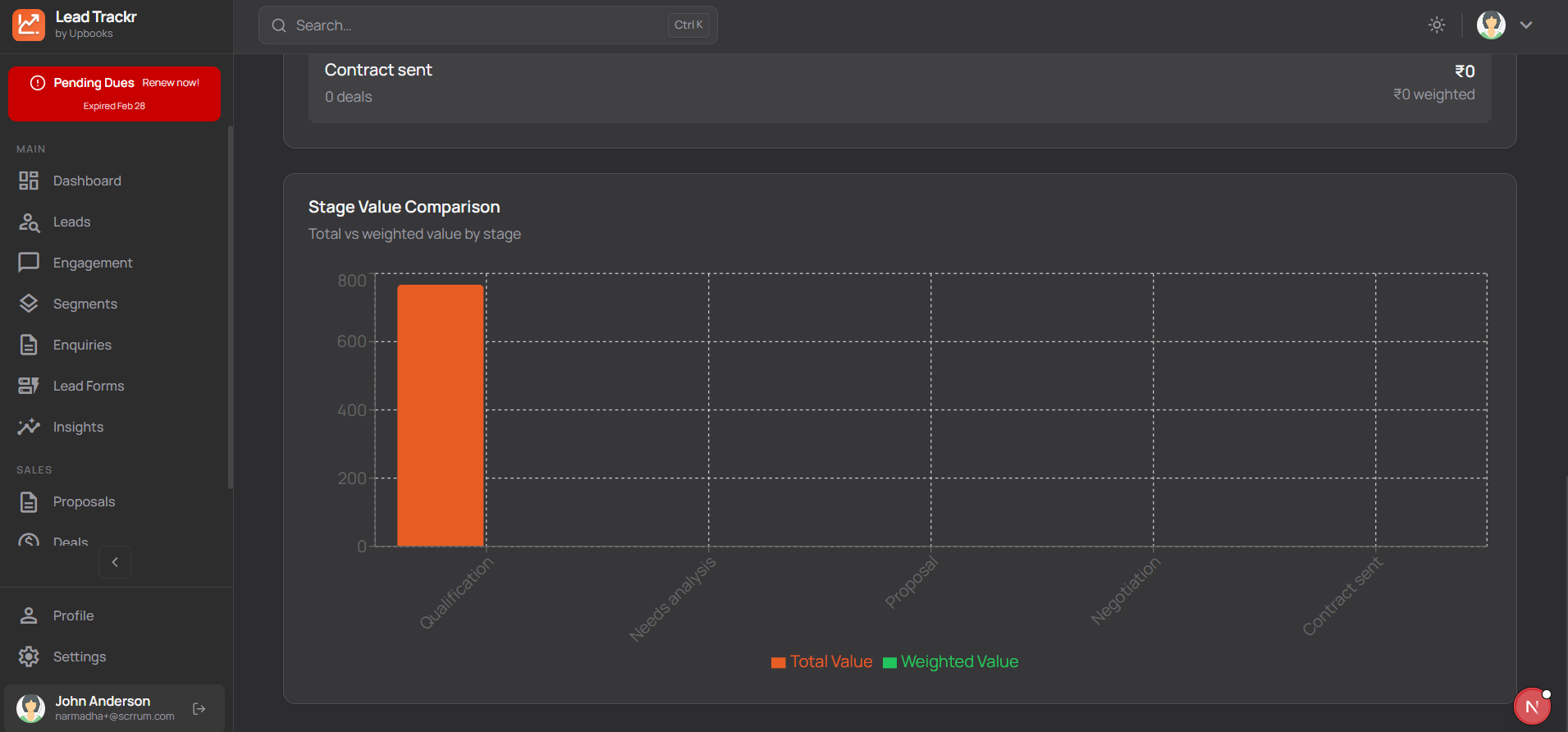Click the green Weighted Value swatch

pos(890,663)
